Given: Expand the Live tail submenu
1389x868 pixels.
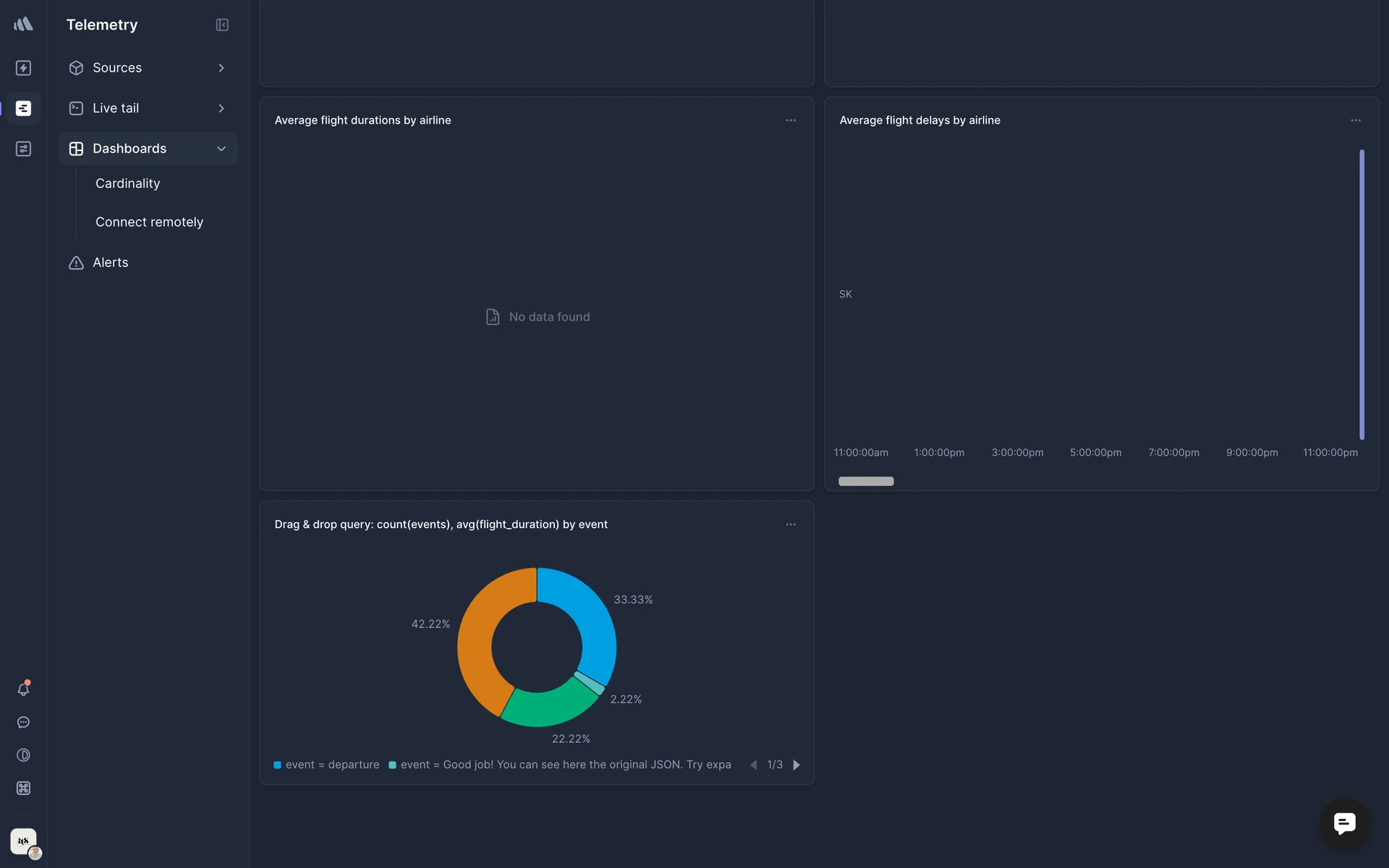Looking at the screenshot, I should [221, 109].
